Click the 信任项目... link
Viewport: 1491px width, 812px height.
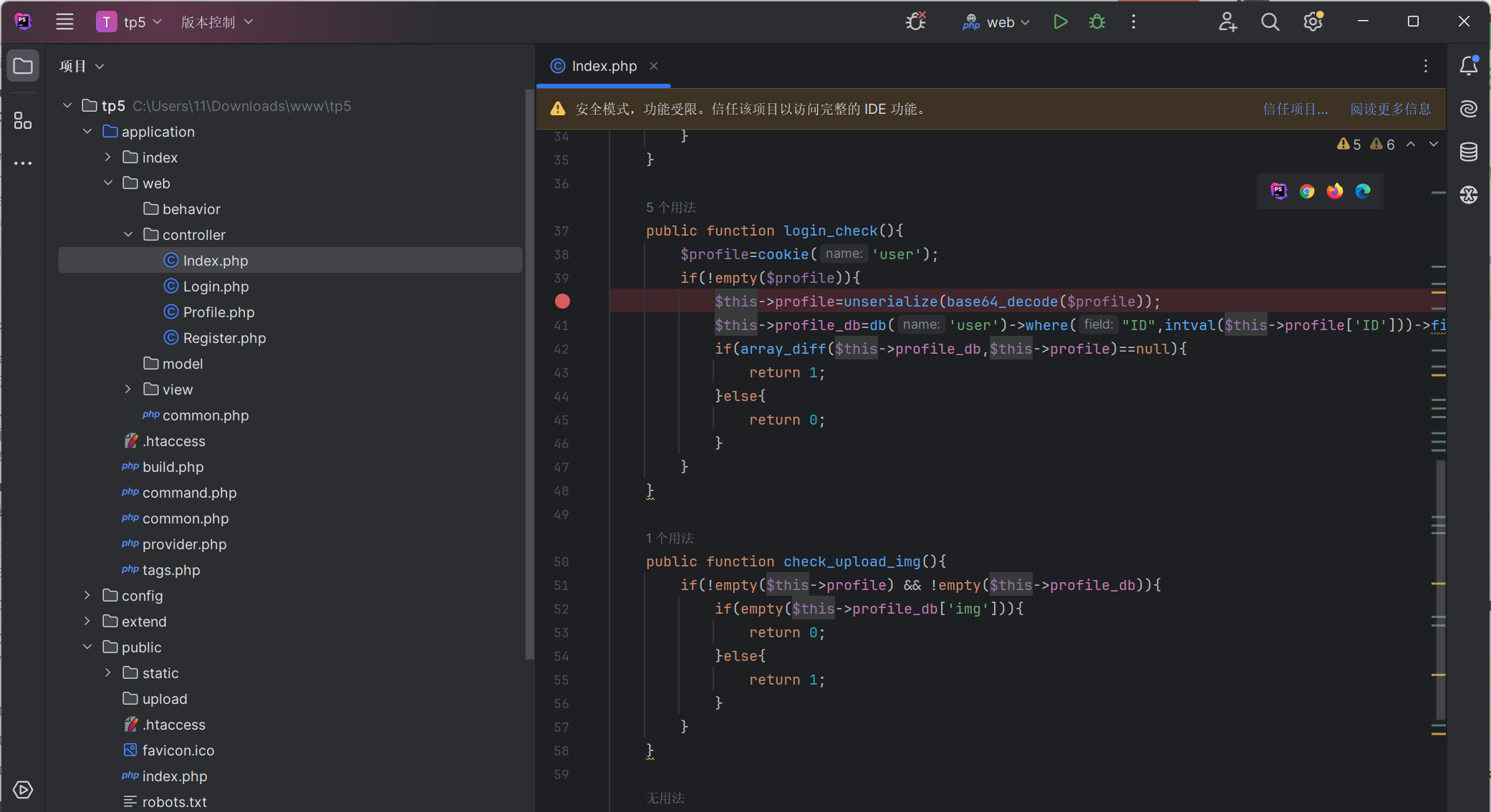pos(1295,109)
